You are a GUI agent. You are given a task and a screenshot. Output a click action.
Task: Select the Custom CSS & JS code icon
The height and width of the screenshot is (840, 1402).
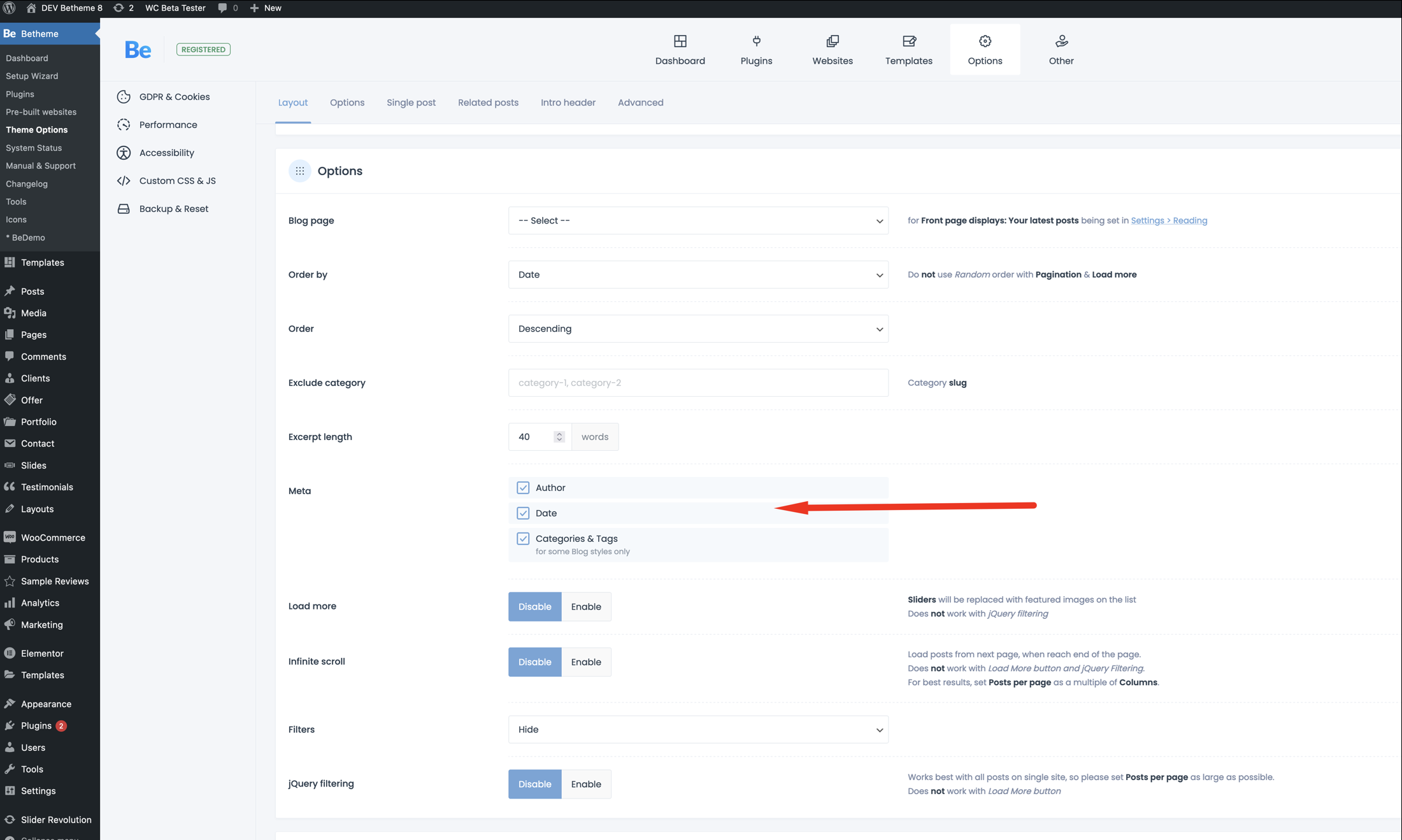coord(124,181)
